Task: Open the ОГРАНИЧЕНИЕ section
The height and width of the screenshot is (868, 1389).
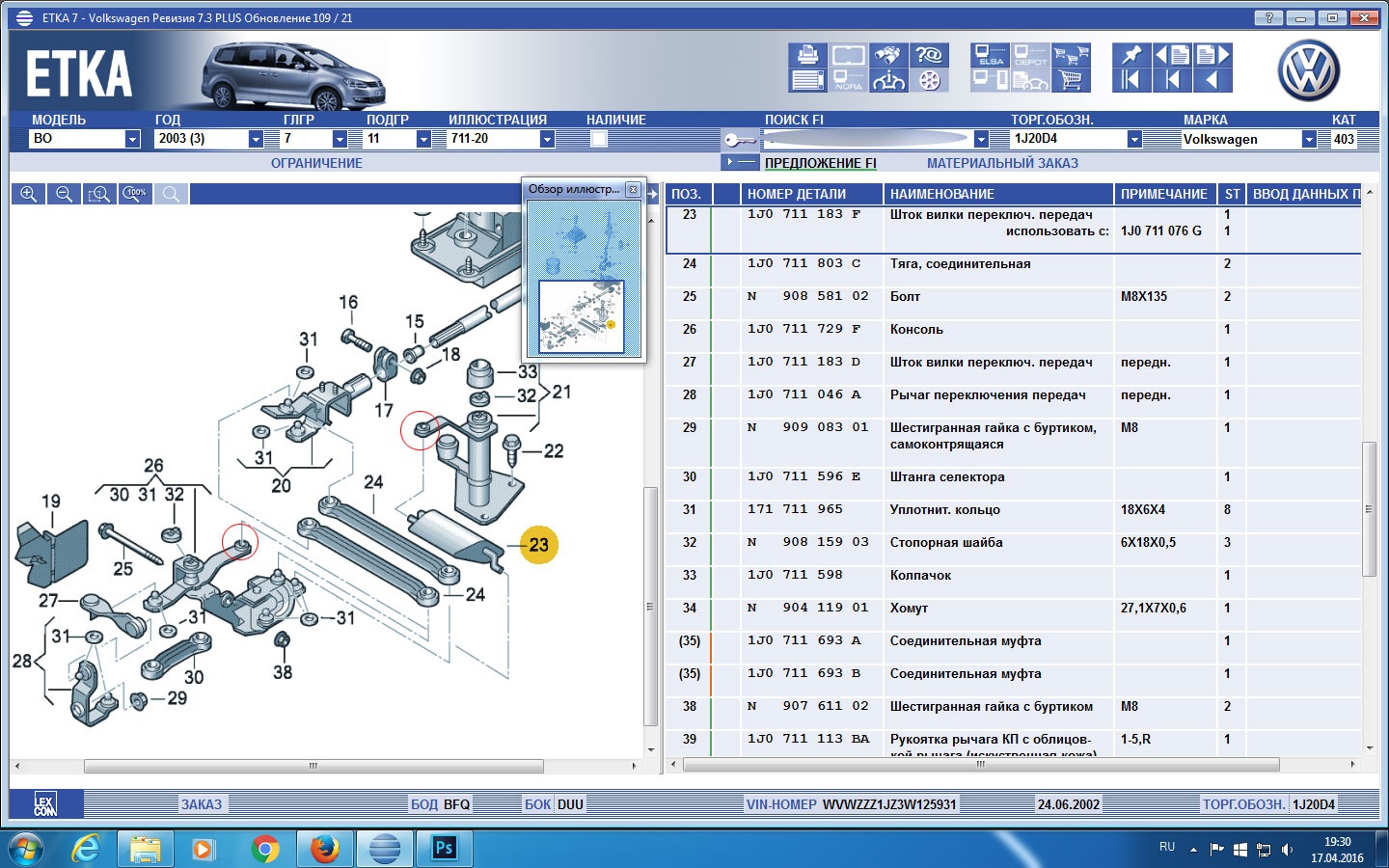Action: [x=316, y=163]
